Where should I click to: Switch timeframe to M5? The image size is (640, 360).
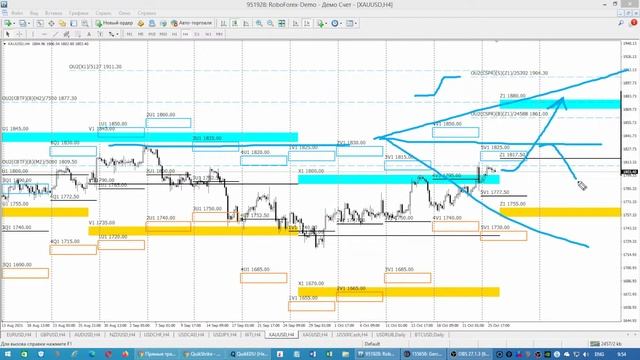click(x=140, y=34)
